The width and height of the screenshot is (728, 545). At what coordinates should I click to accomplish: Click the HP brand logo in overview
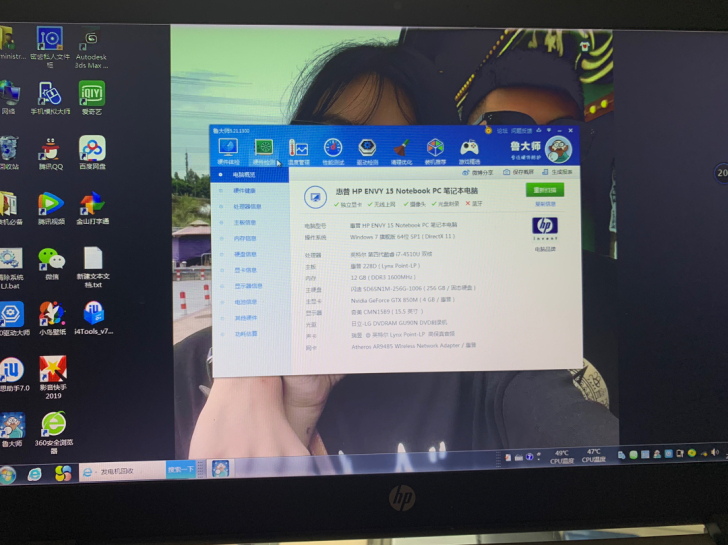545,226
